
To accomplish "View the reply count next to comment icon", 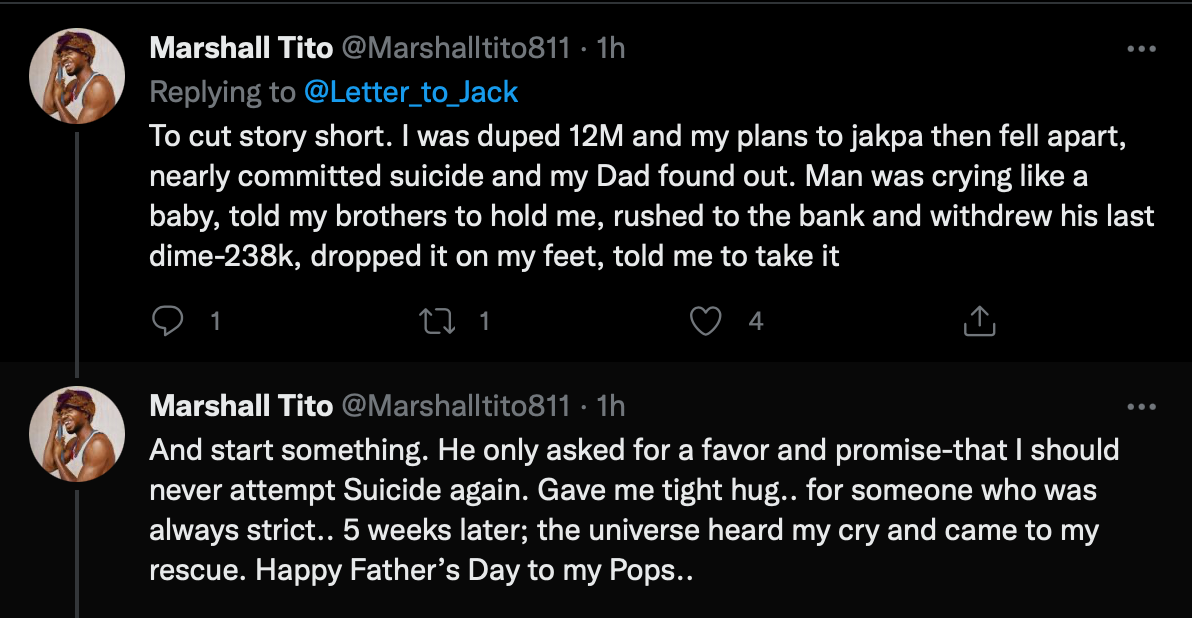I will point(215,322).
